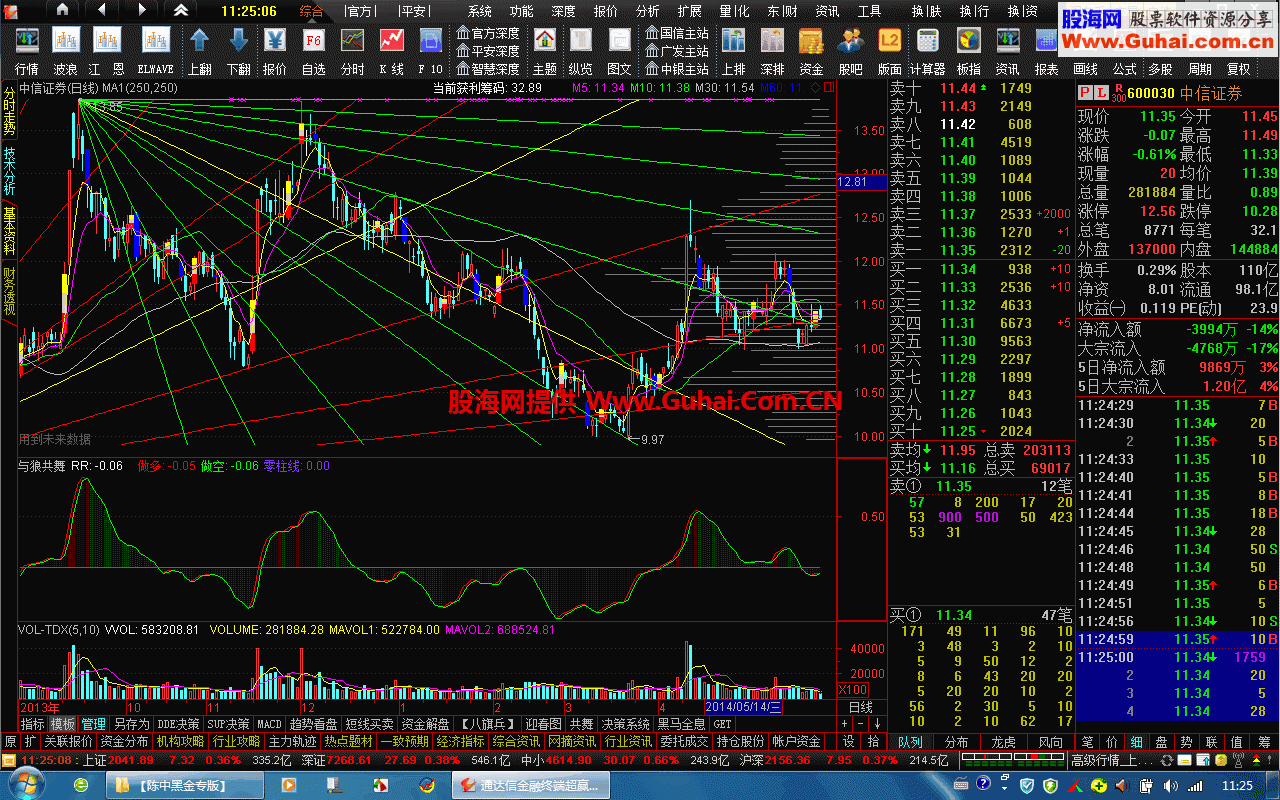
Task: Select the MACD indicator tab
Action: coord(269,724)
